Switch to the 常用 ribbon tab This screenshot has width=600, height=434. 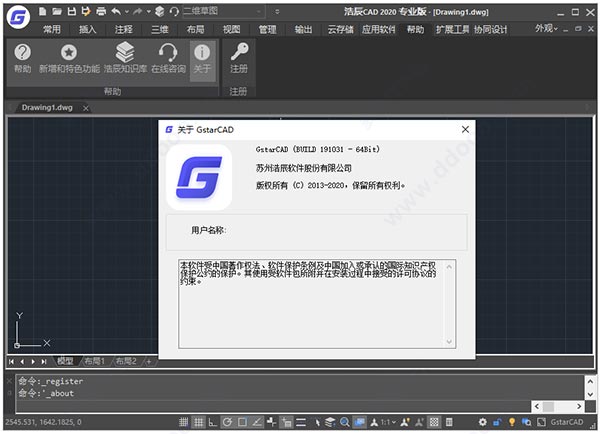pyautogui.click(x=52, y=29)
